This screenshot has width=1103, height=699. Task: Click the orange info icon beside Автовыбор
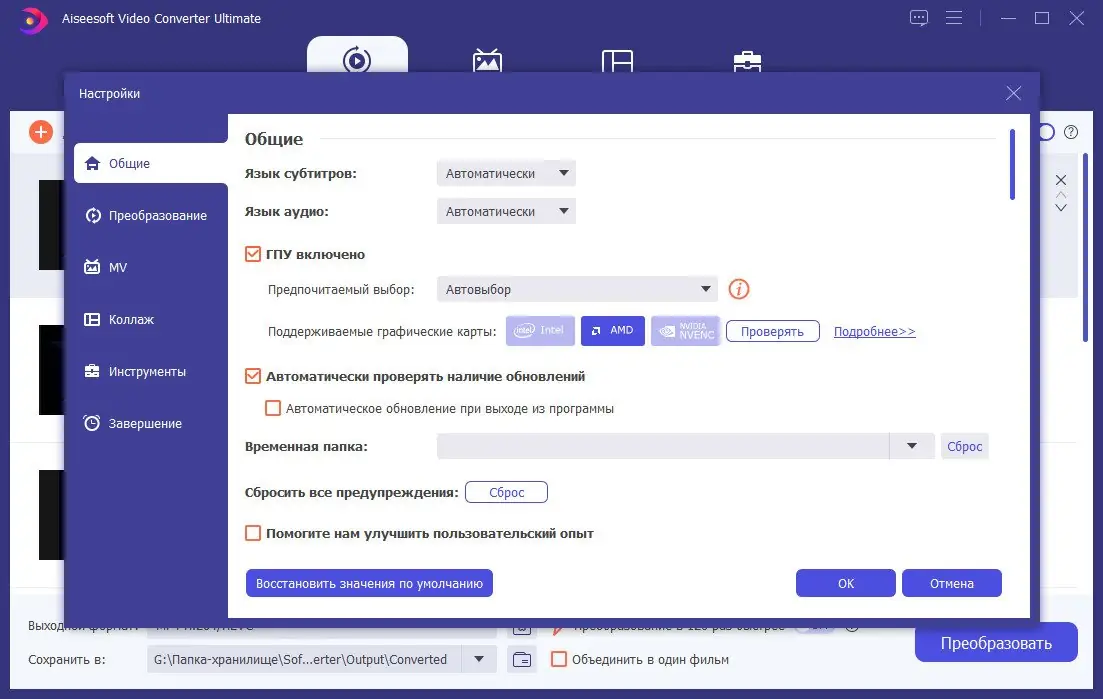pos(739,289)
